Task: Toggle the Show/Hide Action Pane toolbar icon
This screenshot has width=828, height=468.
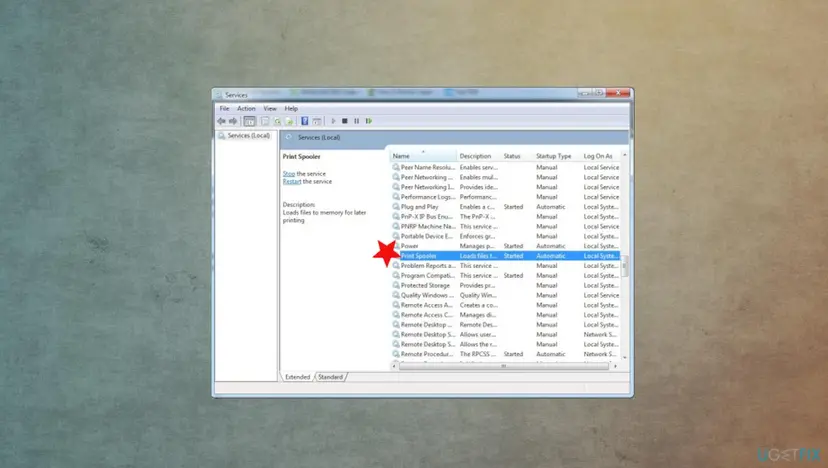Action: click(317, 121)
